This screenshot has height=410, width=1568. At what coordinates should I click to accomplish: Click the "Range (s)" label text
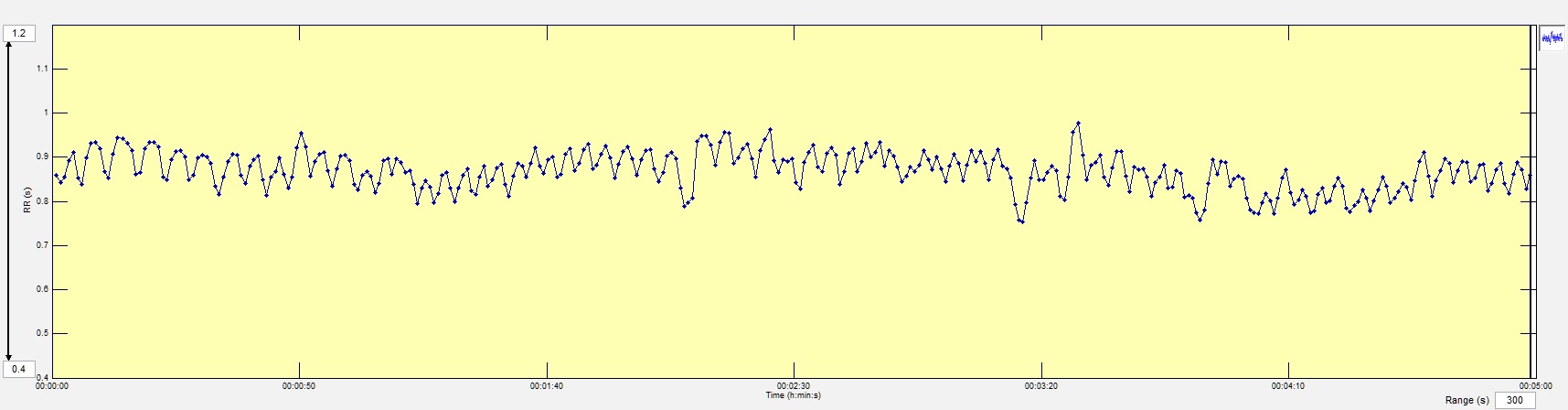tap(1467, 401)
